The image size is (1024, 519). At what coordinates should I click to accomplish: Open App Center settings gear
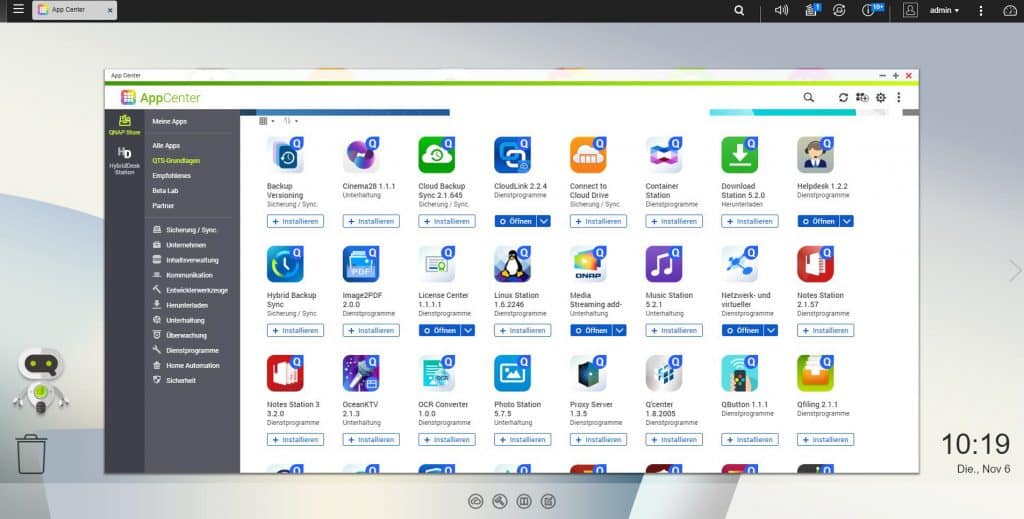(x=881, y=97)
